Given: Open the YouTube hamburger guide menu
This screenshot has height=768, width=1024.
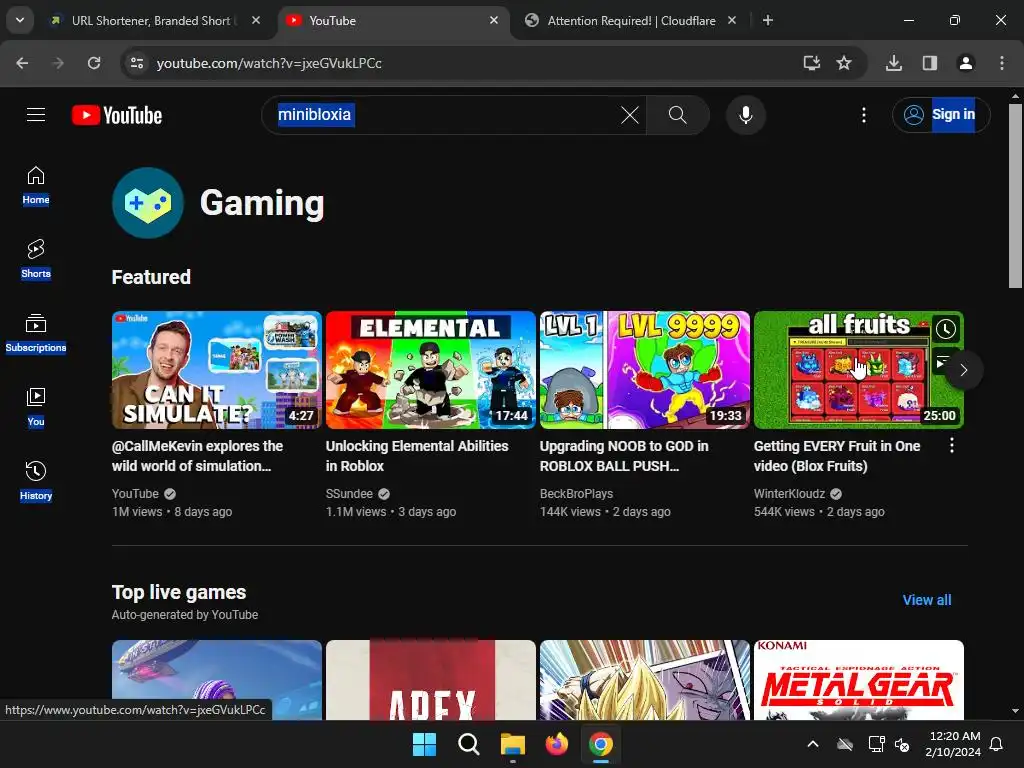Looking at the screenshot, I should 36,115.
